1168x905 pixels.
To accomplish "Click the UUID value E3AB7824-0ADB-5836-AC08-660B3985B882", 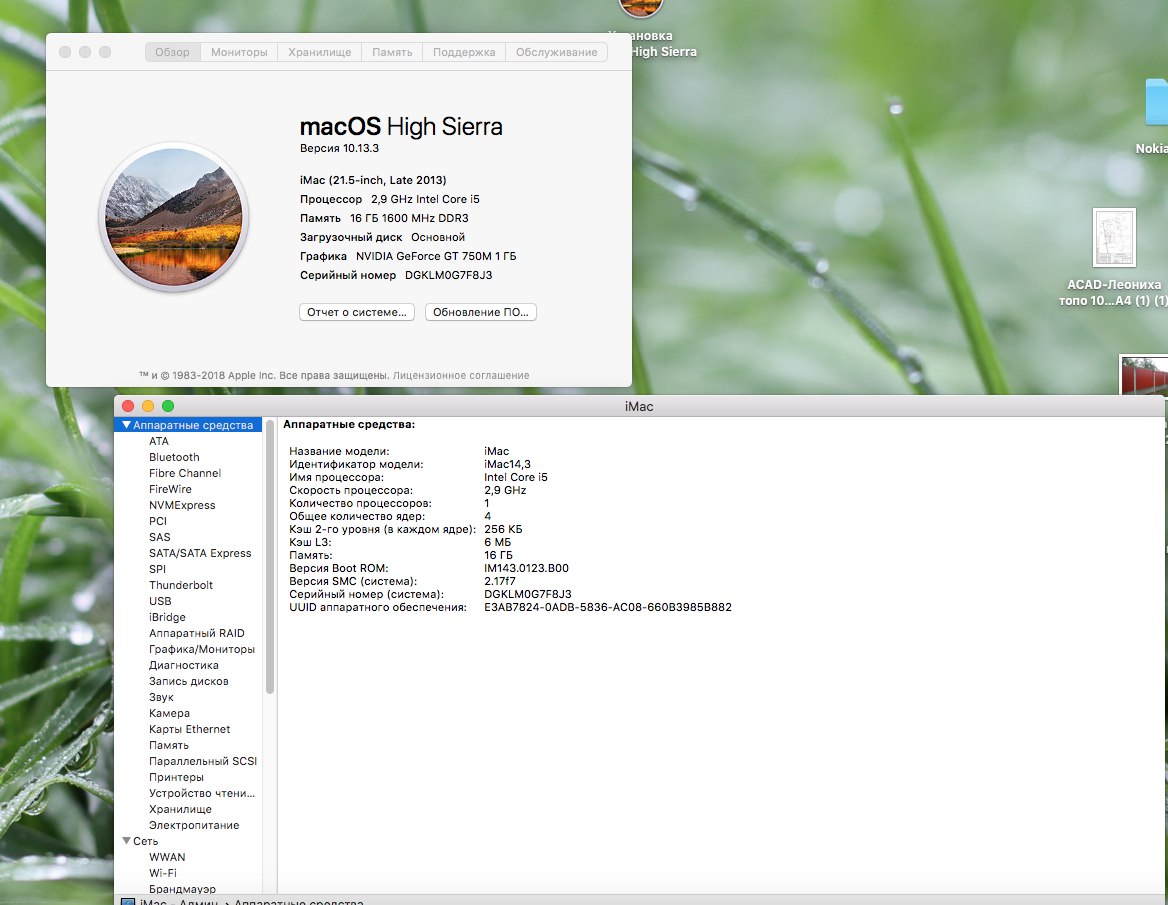I will [x=608, y=607].
